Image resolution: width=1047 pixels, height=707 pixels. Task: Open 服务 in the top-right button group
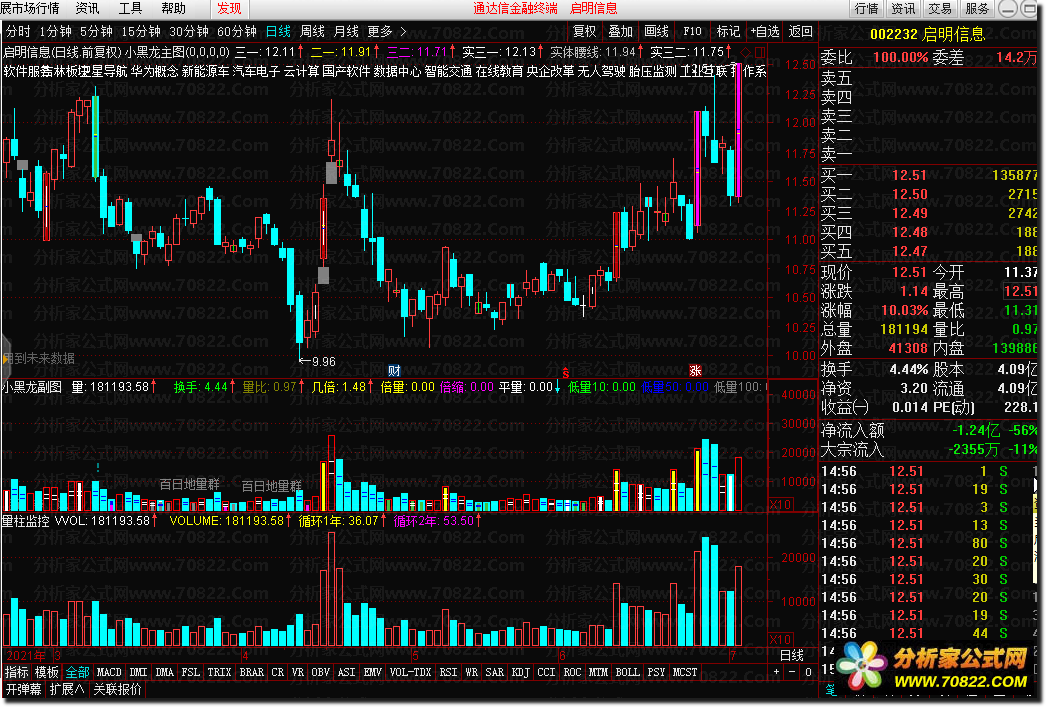point(977,9)
